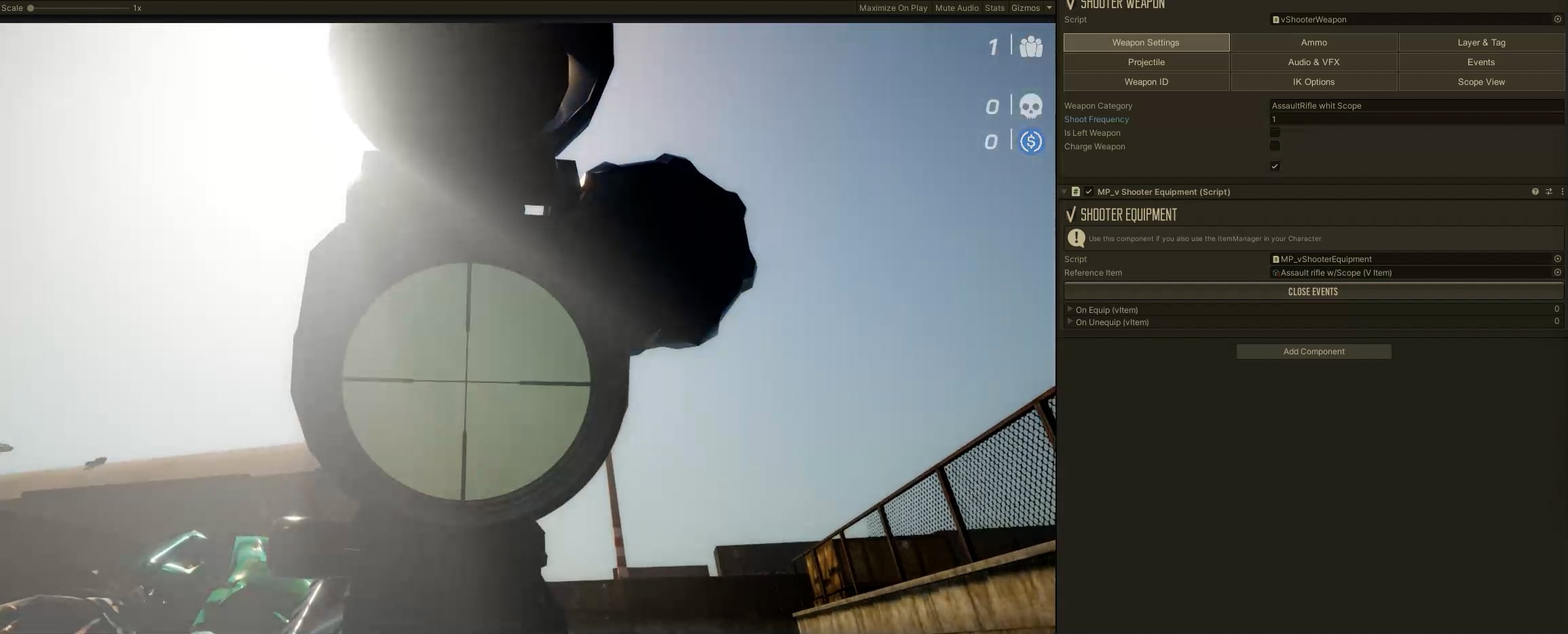Open the Layer & Tag tab
The image size is (1568, 634).
coord(1481,43)
